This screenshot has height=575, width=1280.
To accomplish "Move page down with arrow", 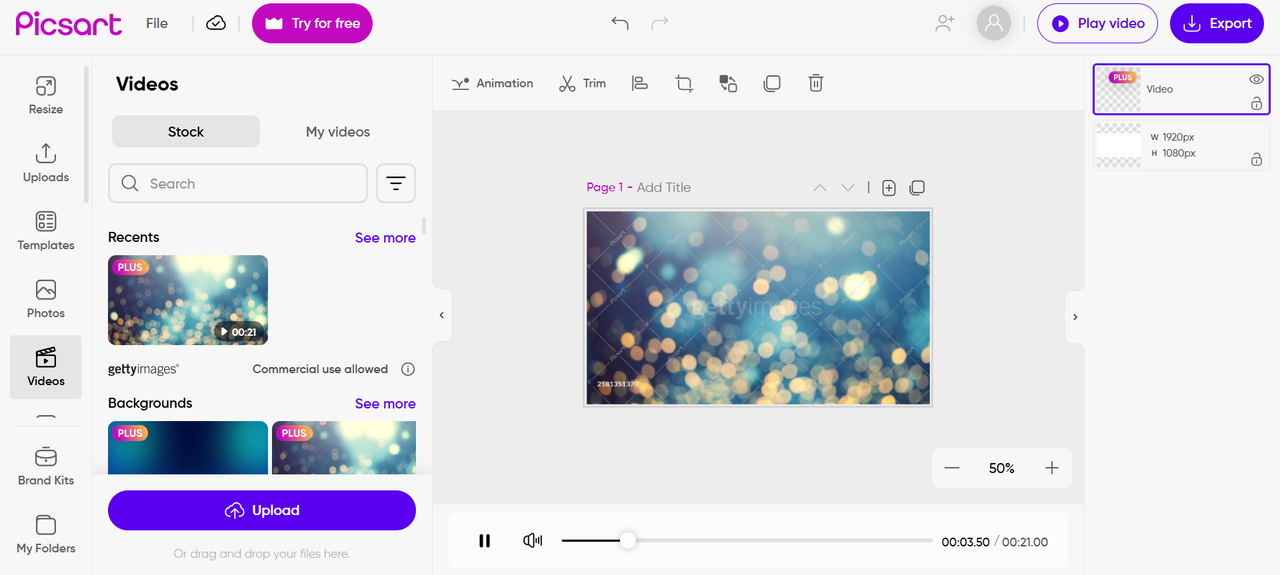I will [x=848, y=187].
